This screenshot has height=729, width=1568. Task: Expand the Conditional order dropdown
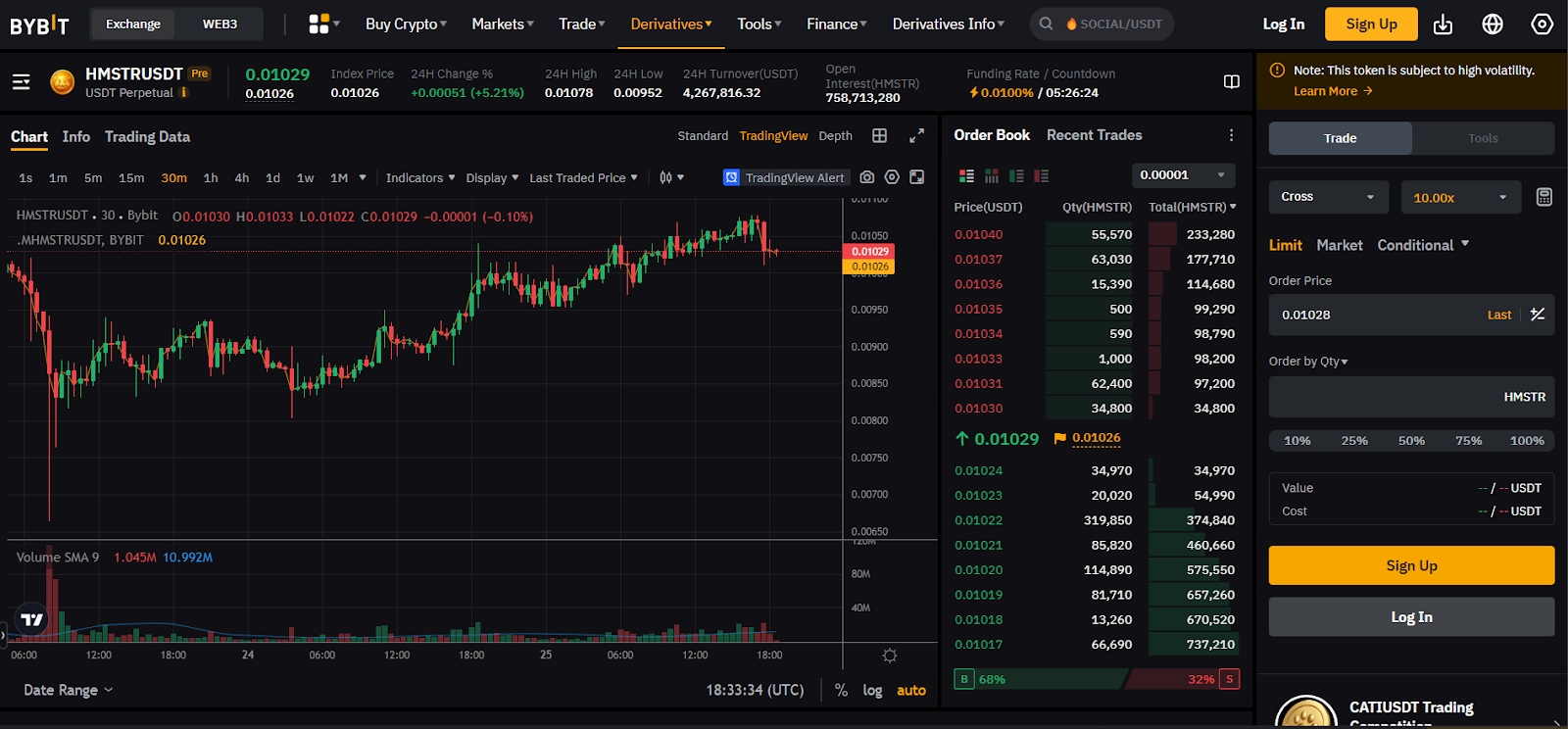(x=1423, y=245)
